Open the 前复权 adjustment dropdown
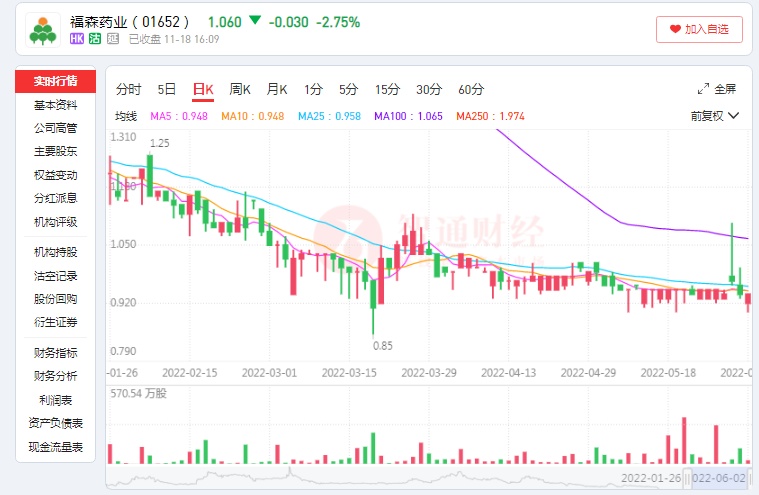 pyautogui.click(x=714, y=116)
